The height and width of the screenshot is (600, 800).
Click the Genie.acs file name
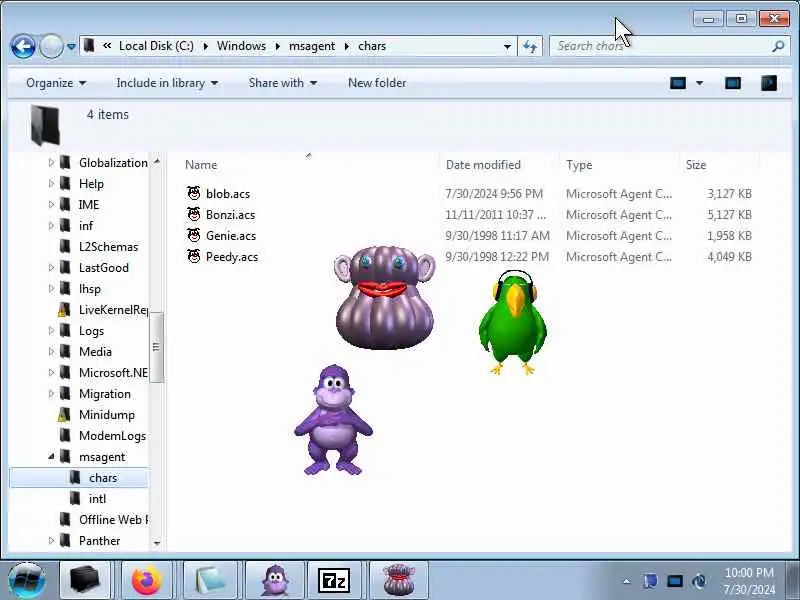pos(231,236)
